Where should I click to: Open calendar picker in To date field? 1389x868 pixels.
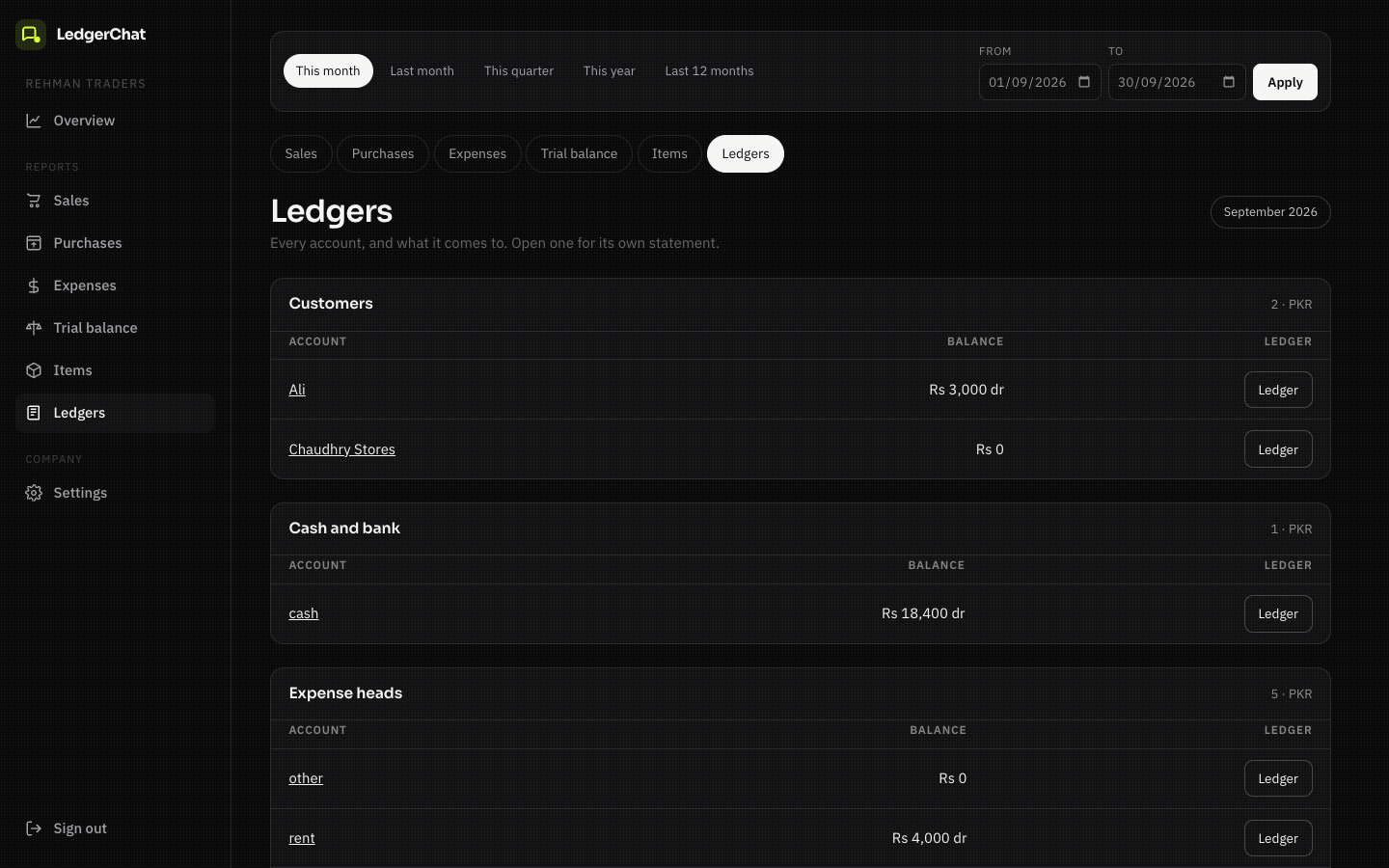click(x=1229, y=82)
